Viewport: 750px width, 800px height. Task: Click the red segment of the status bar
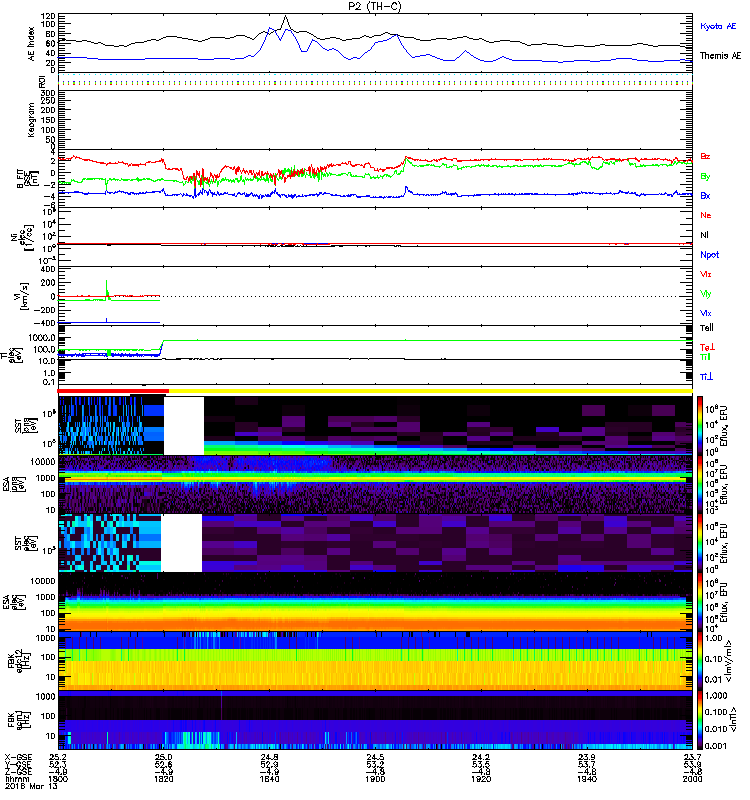pos(114,391)
